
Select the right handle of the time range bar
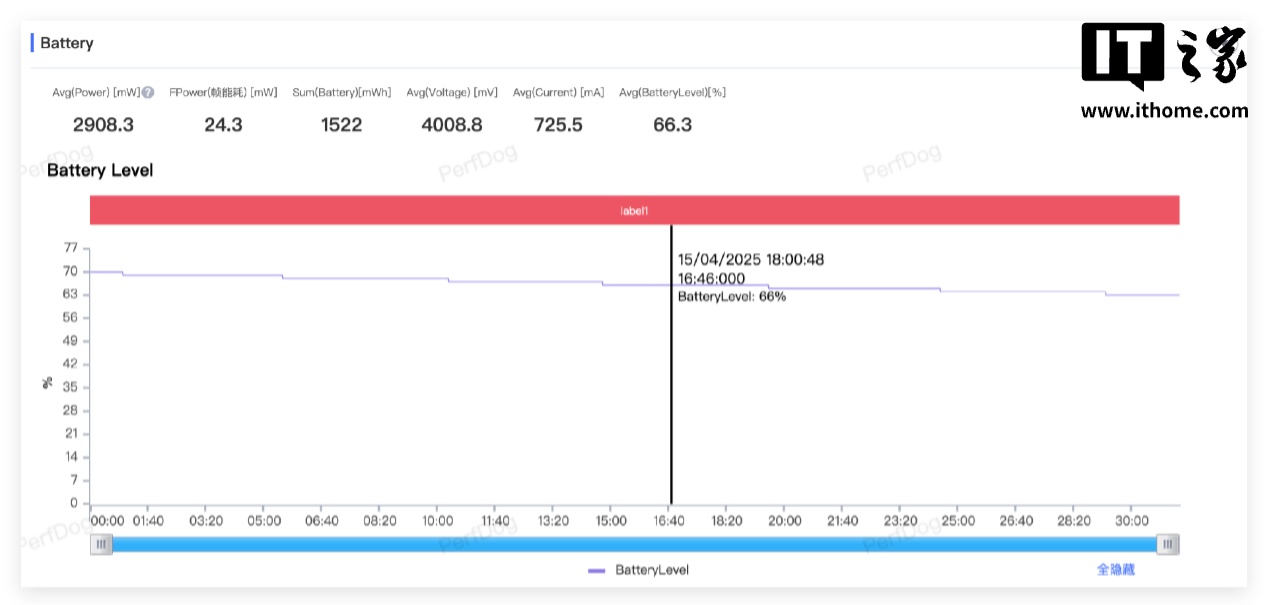point(1167,544)
